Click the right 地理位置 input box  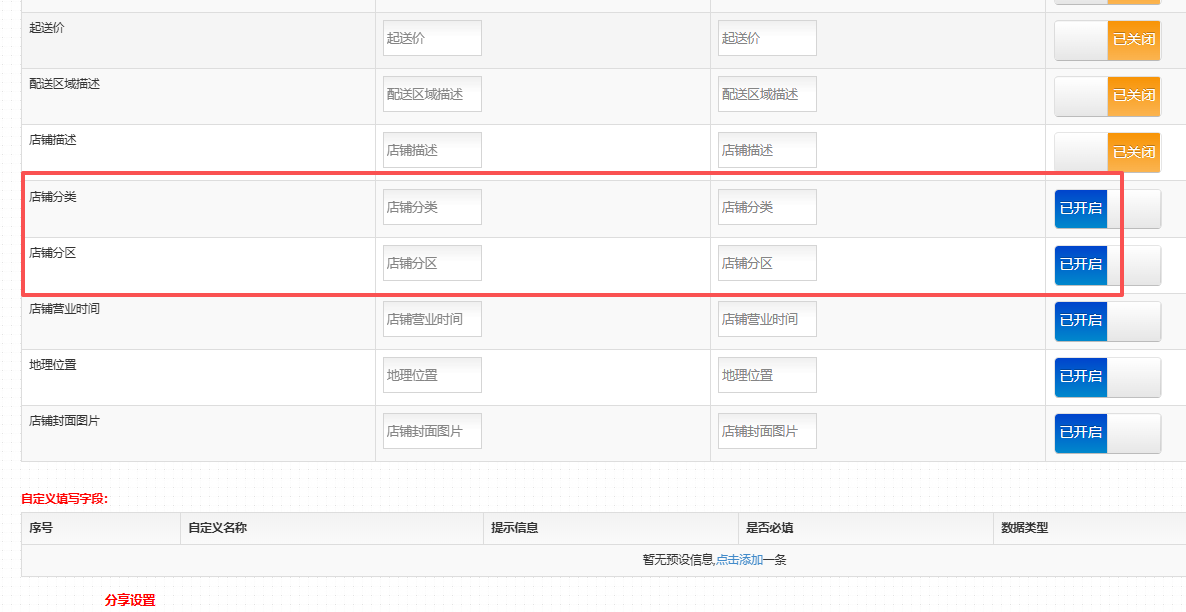(x=767, y=375)
